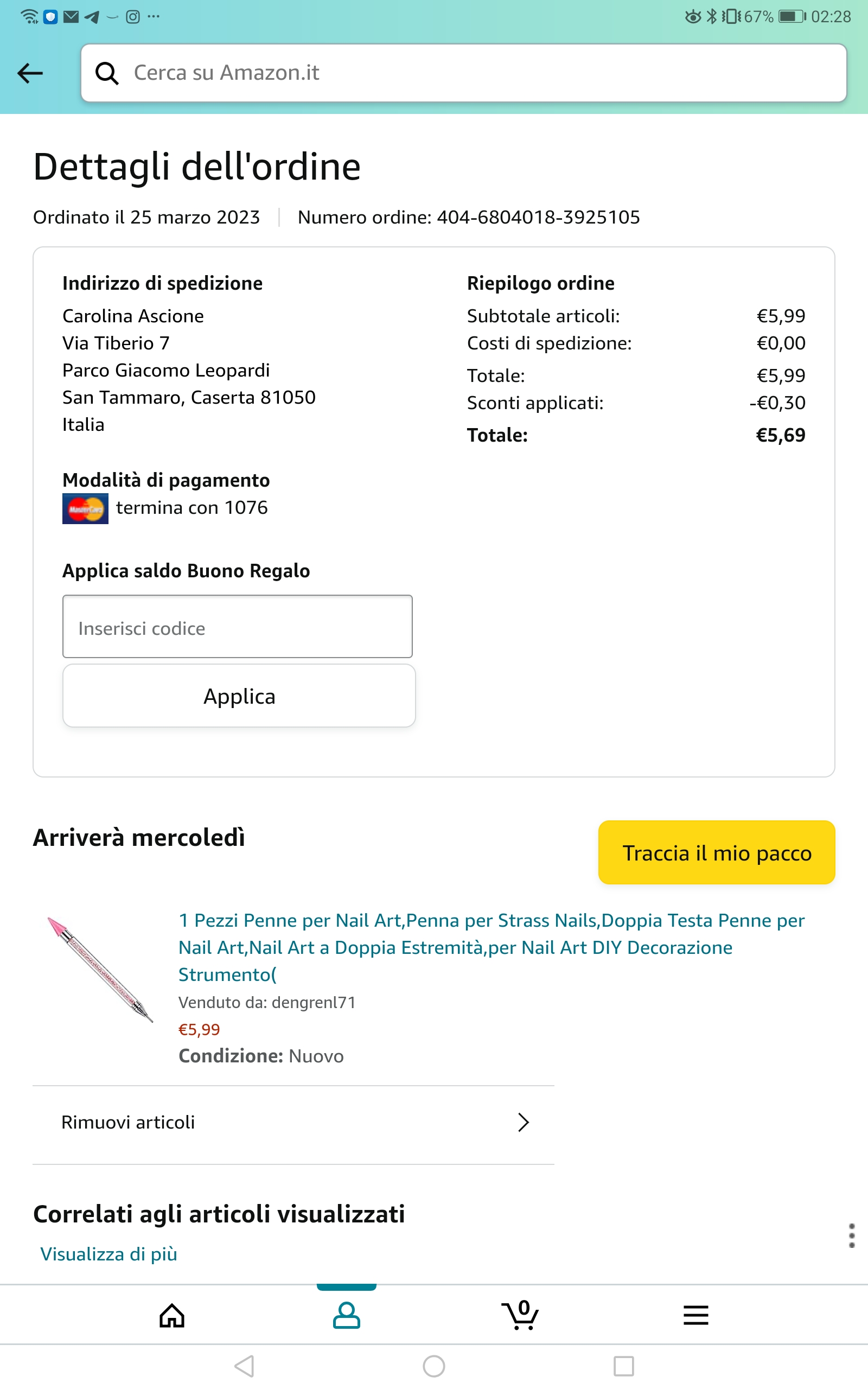Expand the Rimuovi articoli row

pyautogui.click(x=293, y=1122)
